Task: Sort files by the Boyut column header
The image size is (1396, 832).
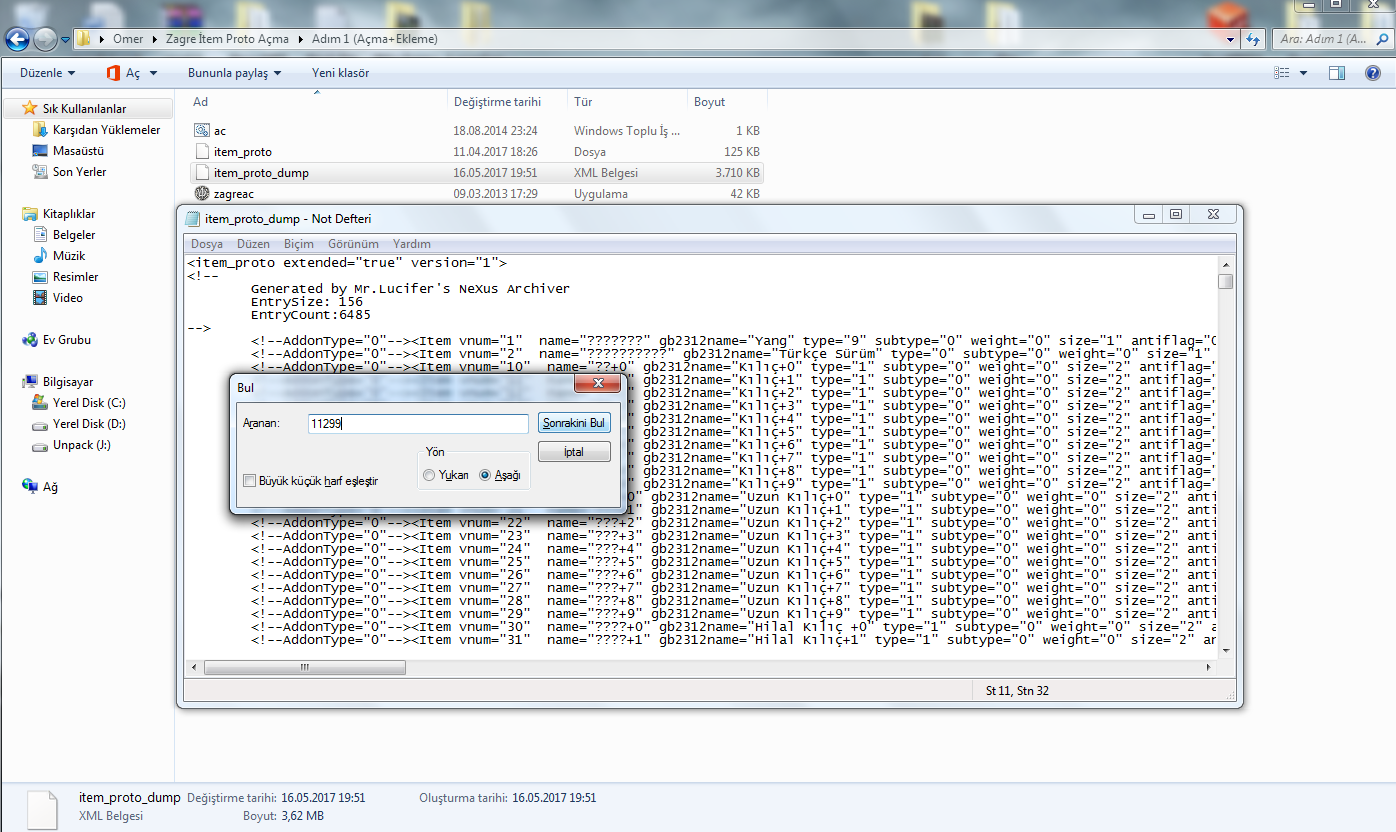Action: pos(726,102)
